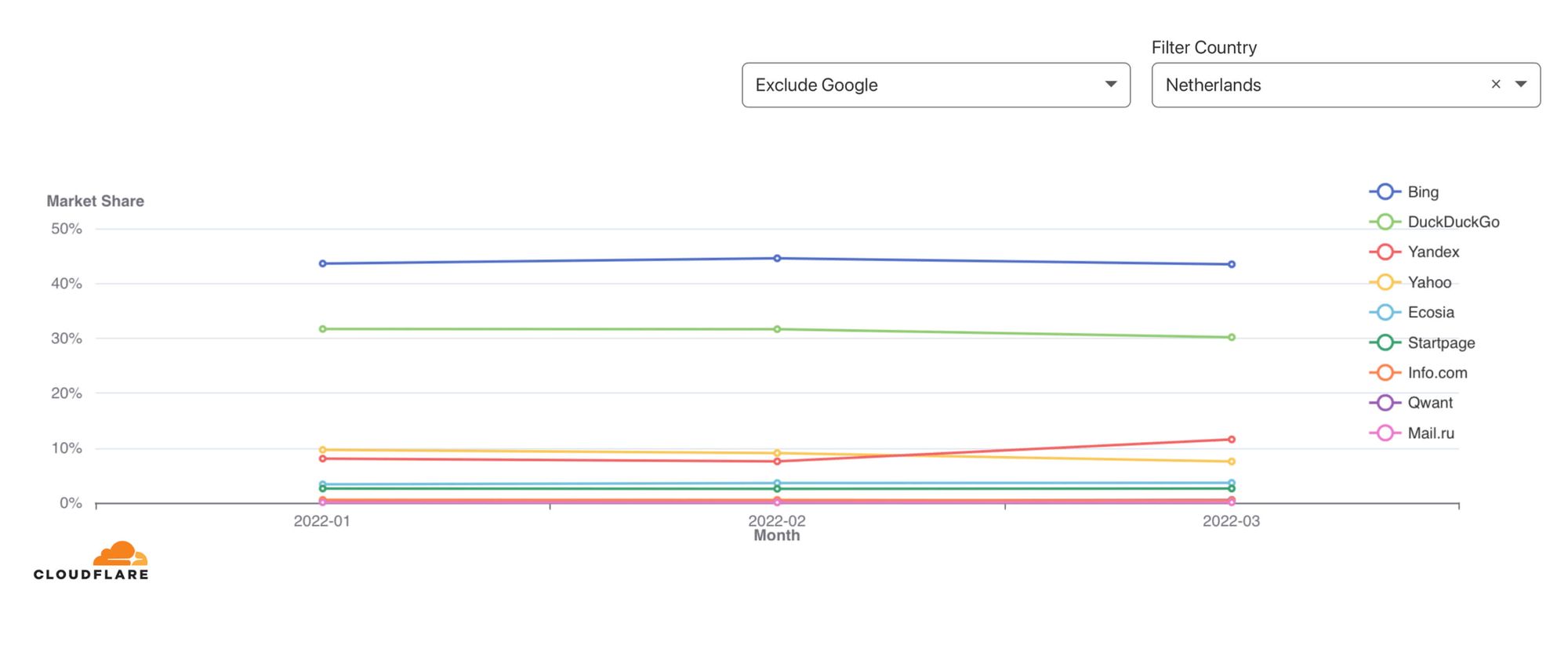1568x645 pixels.
Task: Click the Qwant legend marker icon
Action: coord(1385,403)
